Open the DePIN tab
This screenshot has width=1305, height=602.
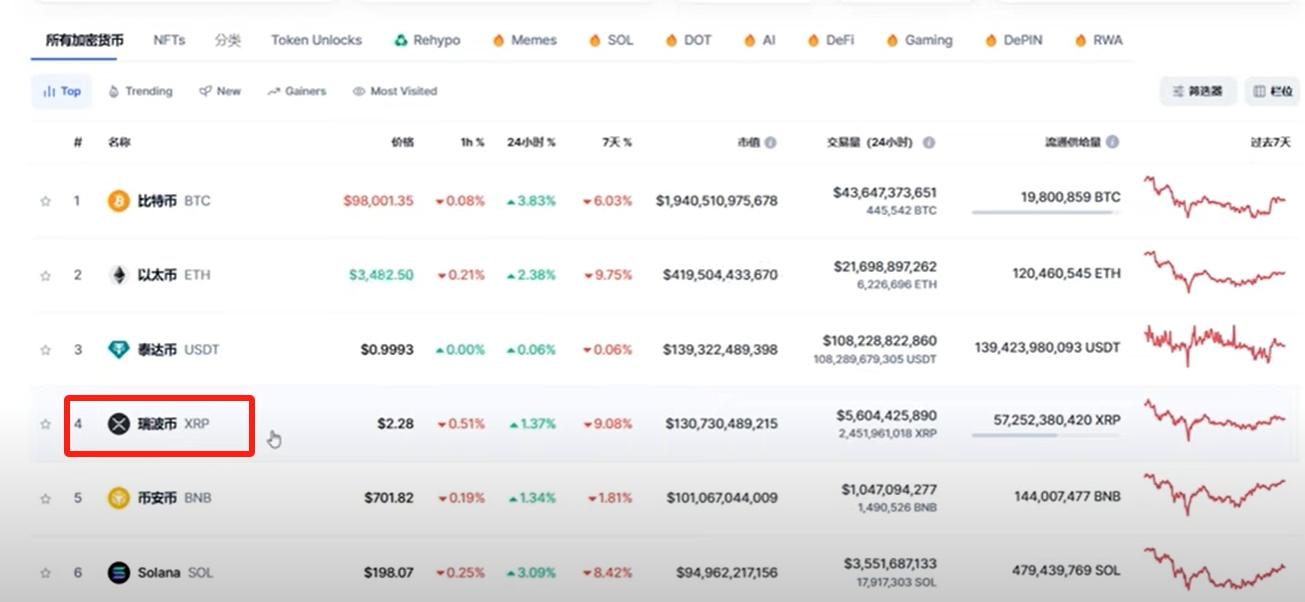click(1014, 41)
